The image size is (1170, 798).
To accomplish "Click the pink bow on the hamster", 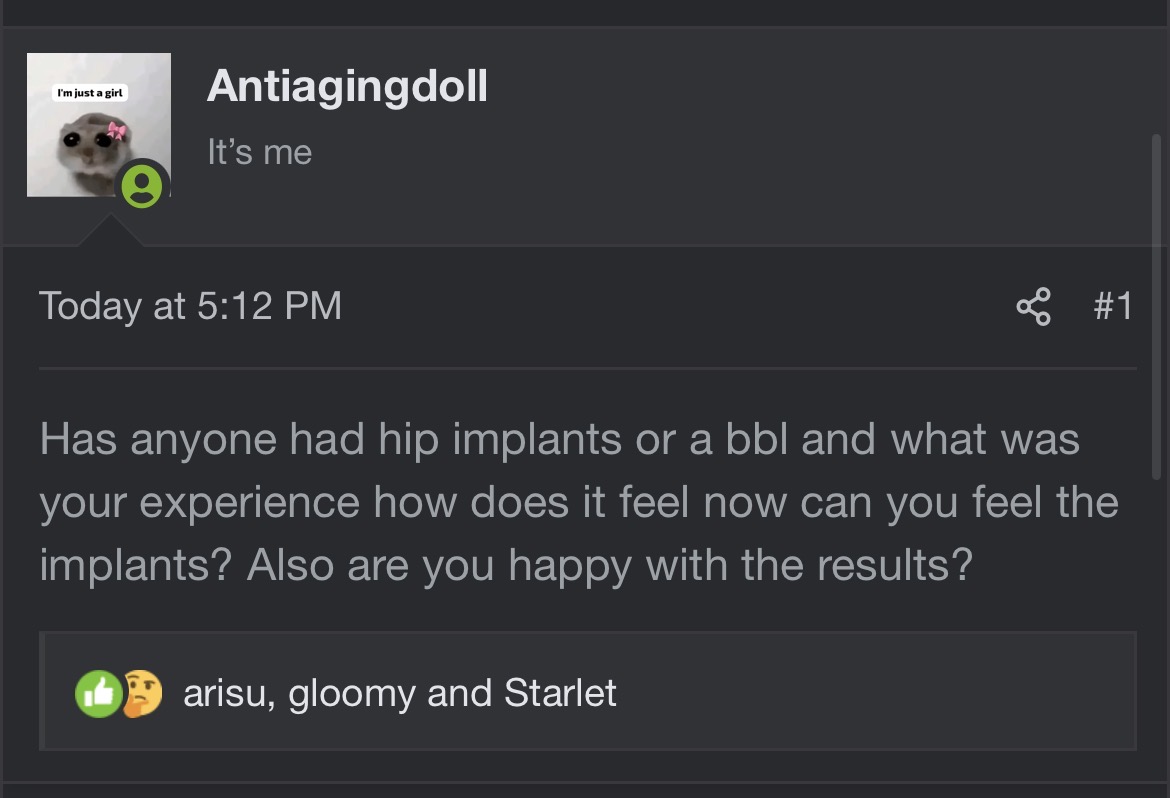I will (x=116, y=131).
